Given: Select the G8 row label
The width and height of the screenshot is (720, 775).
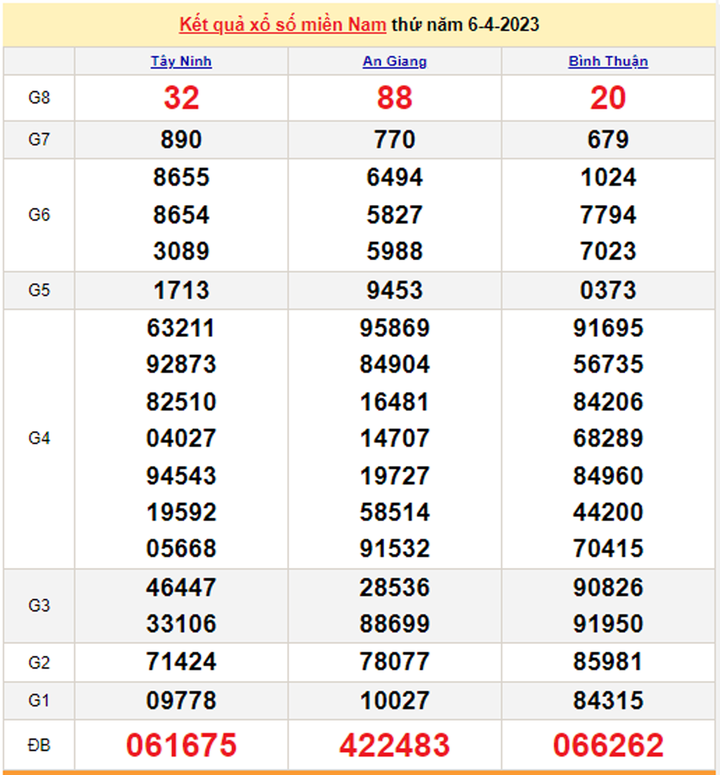Looking at the screenshot, I should [39, 98].
